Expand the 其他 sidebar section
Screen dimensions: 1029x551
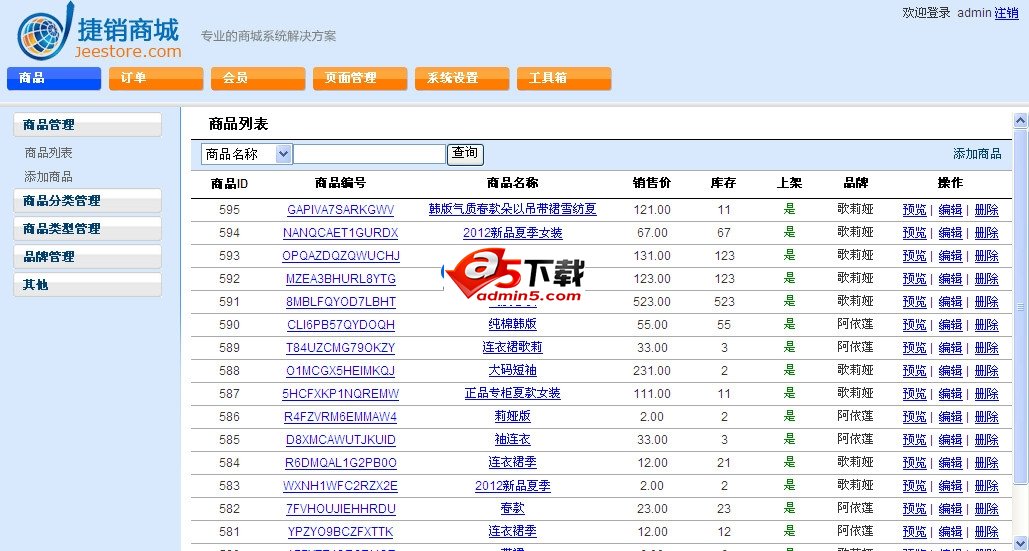coord(87,285)
